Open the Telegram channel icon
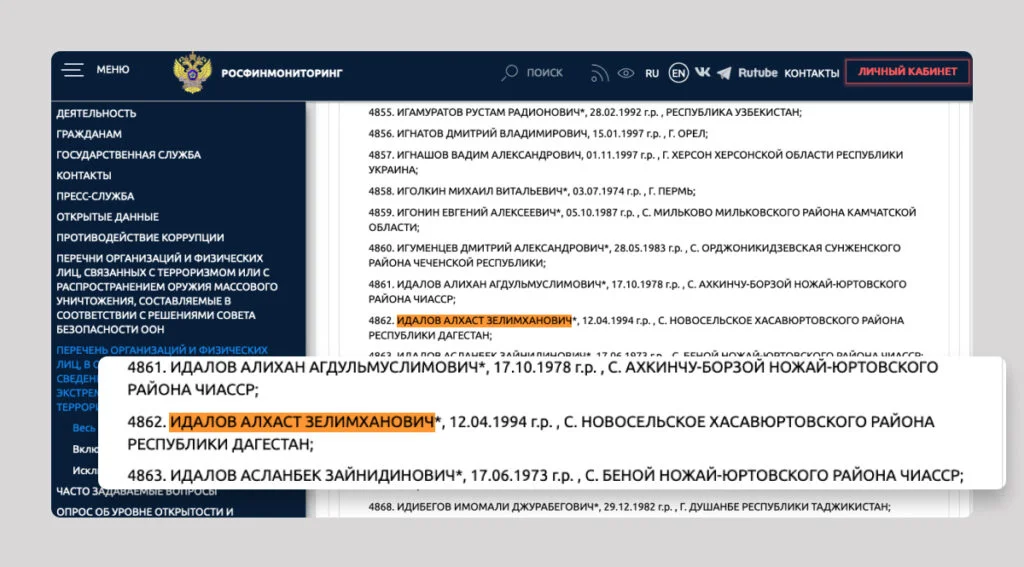 pos(724,73)
